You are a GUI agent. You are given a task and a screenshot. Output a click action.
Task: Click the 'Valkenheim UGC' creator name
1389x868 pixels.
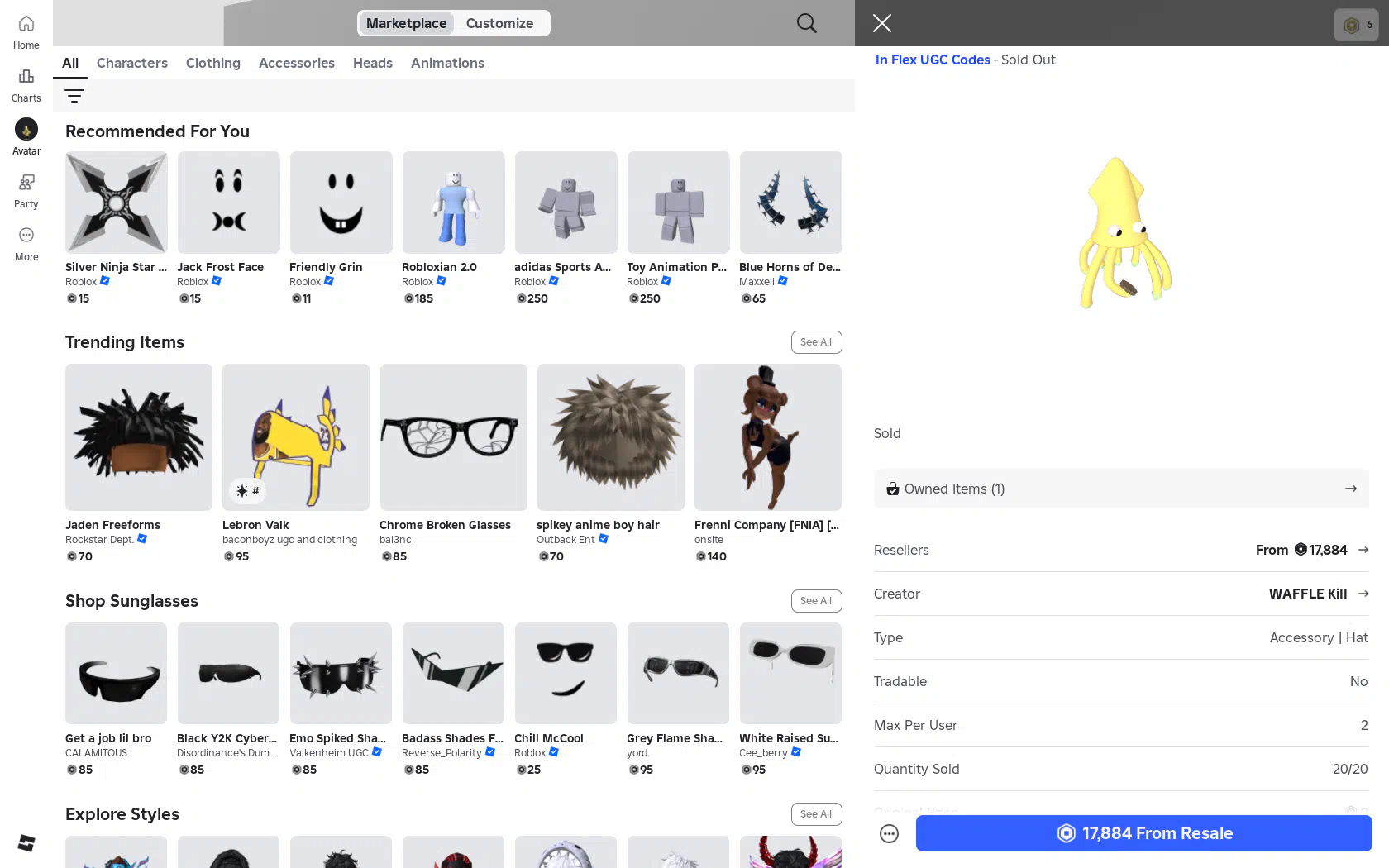[x=329, y=753]
